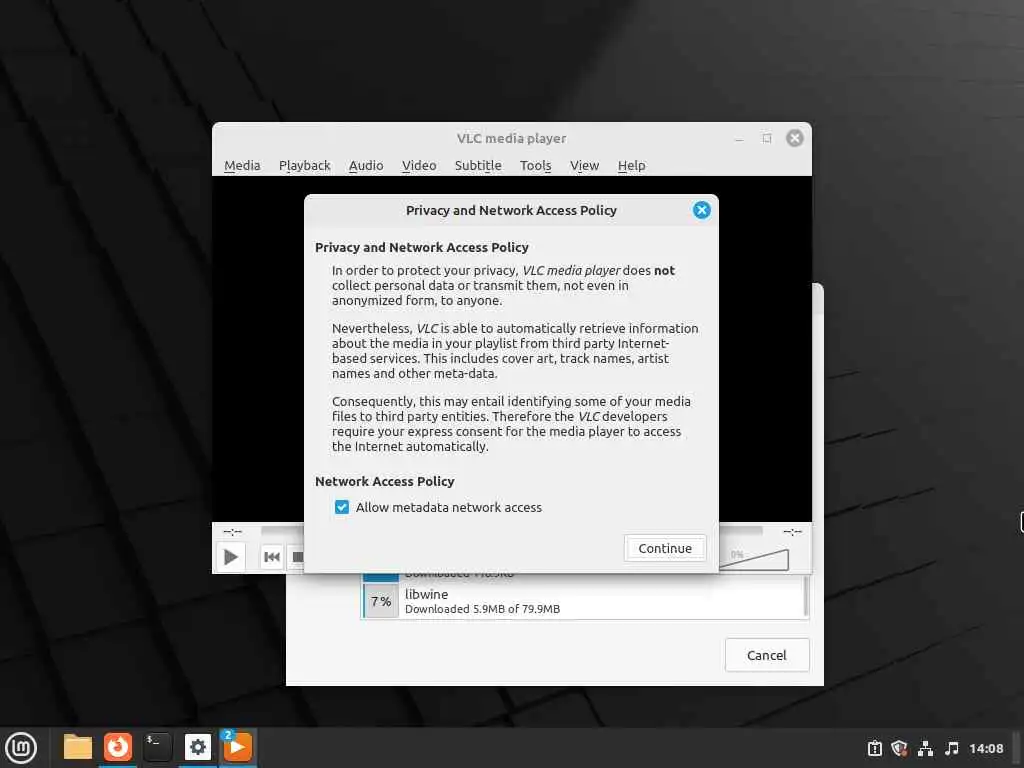Screen dimensions: 1024x768
Task: Click the libwine download row
Action: click(584, 601)
